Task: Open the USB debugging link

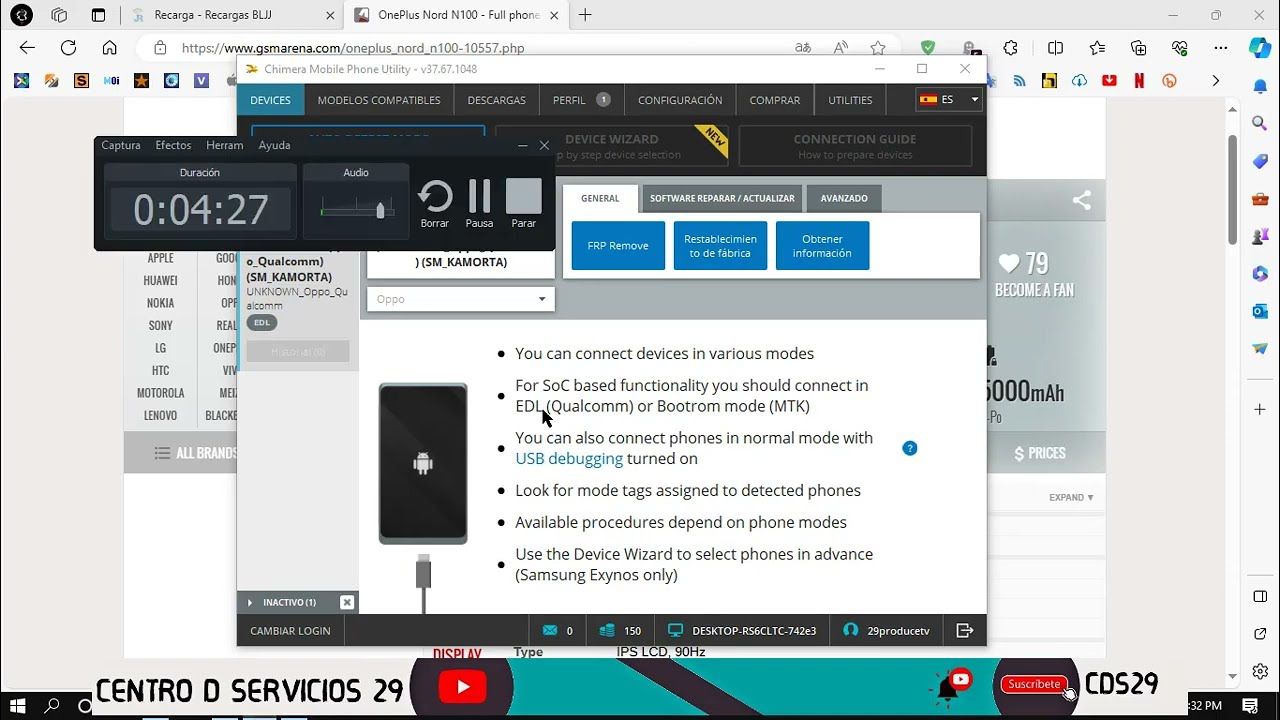Action: (569, 459)
